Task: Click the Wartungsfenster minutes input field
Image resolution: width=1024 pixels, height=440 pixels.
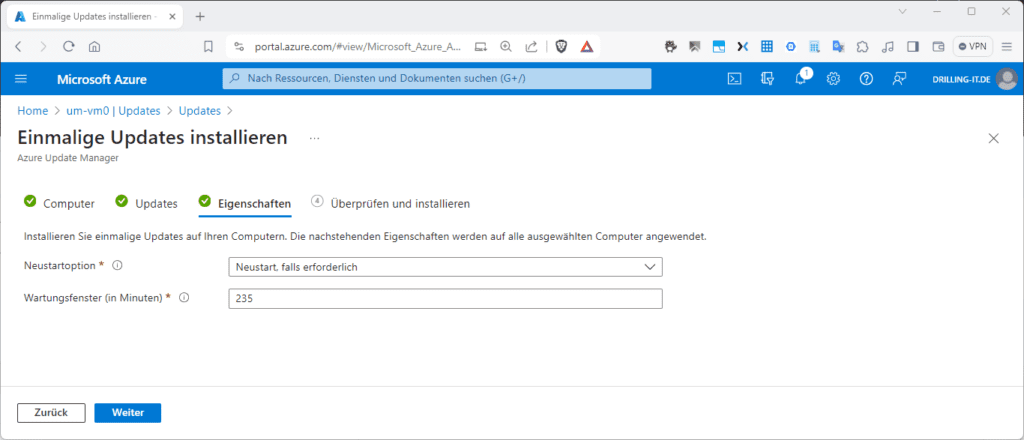Action: click(x=445, y=299)
